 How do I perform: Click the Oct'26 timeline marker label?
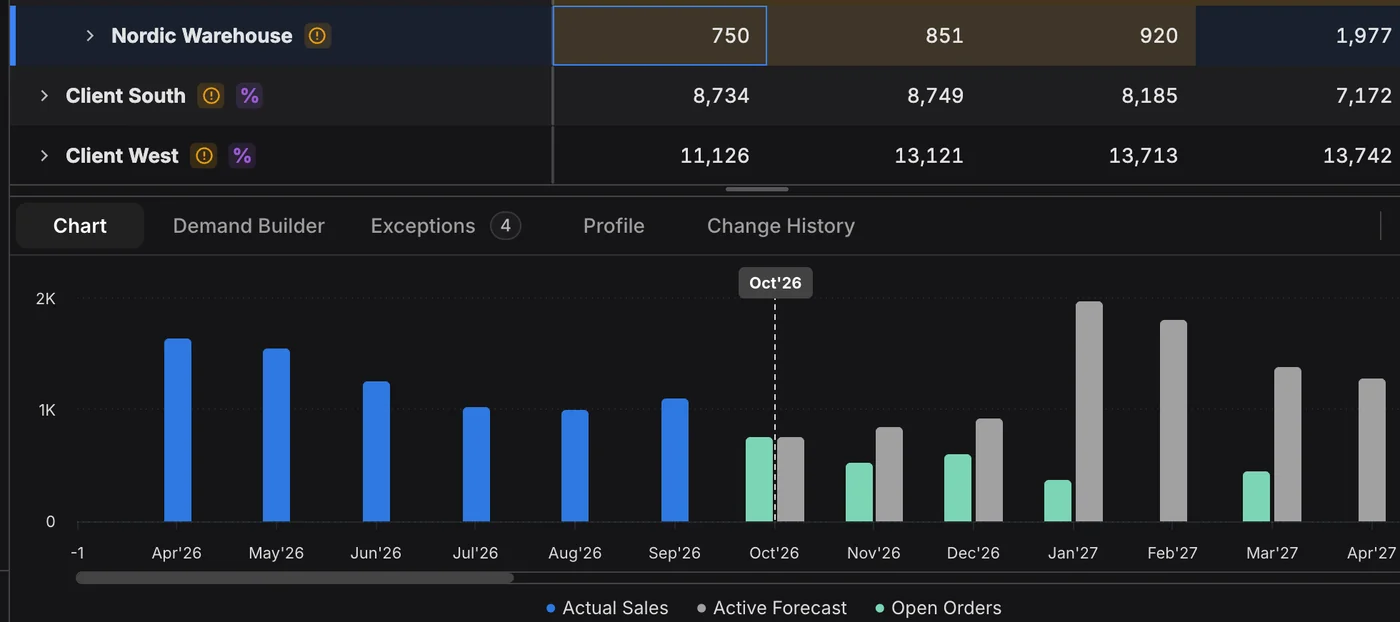click(776, 283)
